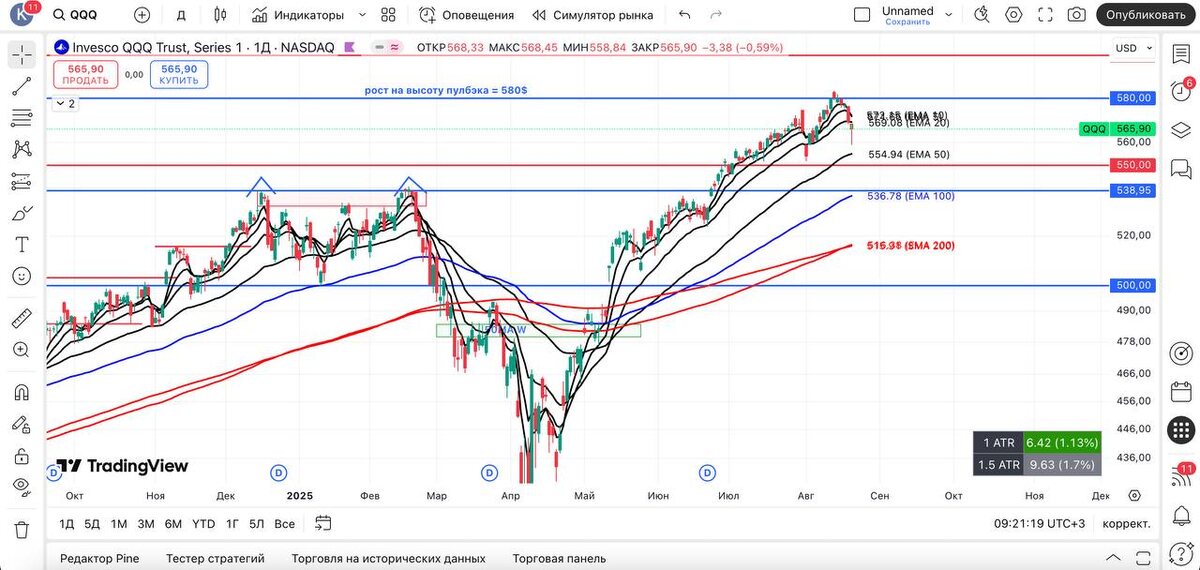Toggle stay in drawing mode
Viewport: 1200px width, 570px height.
coord(22,424)
